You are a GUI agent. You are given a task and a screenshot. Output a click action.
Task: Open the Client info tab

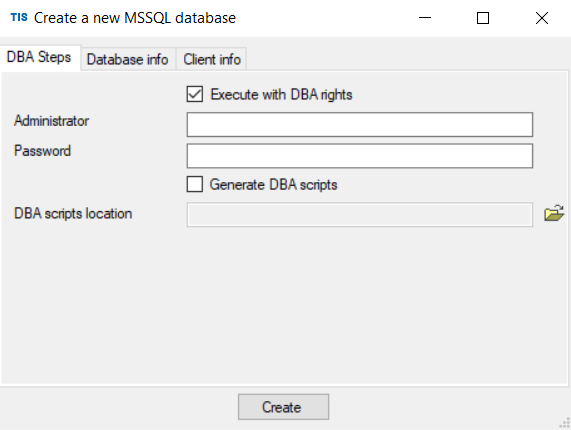tap(212, 59)
